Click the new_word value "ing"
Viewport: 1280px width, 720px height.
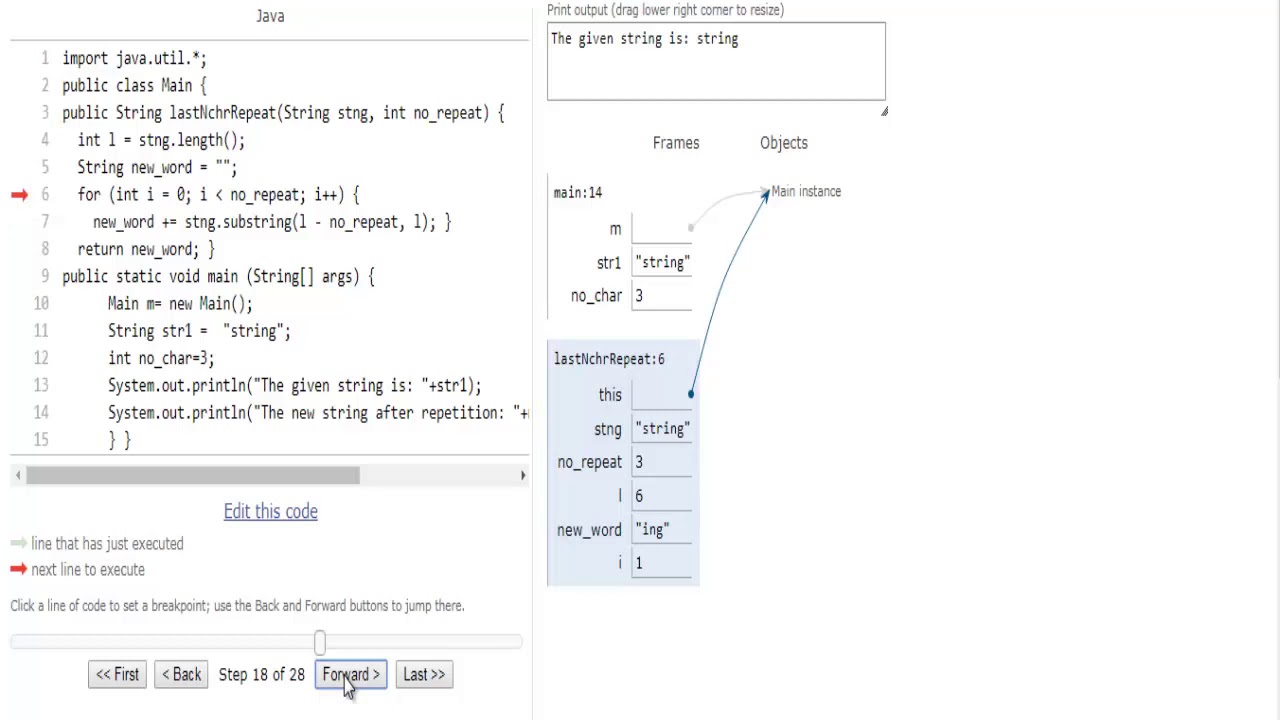(x=652, y=530)
